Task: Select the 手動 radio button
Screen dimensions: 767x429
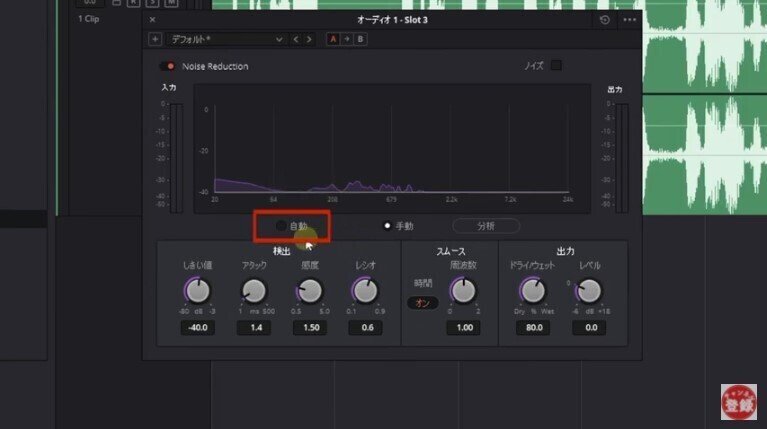Action: coord(387,226)
